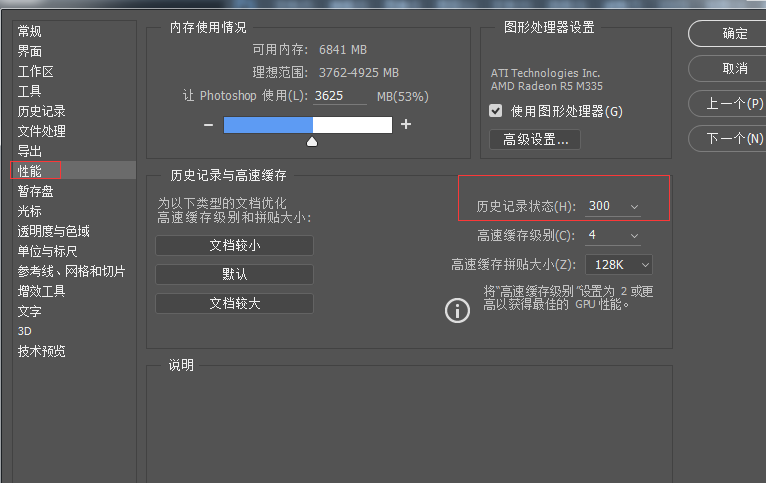Toggle the 使用图形处理器(G) checkbox
This screenshot has width=766, height=483.
click(495, 111)
